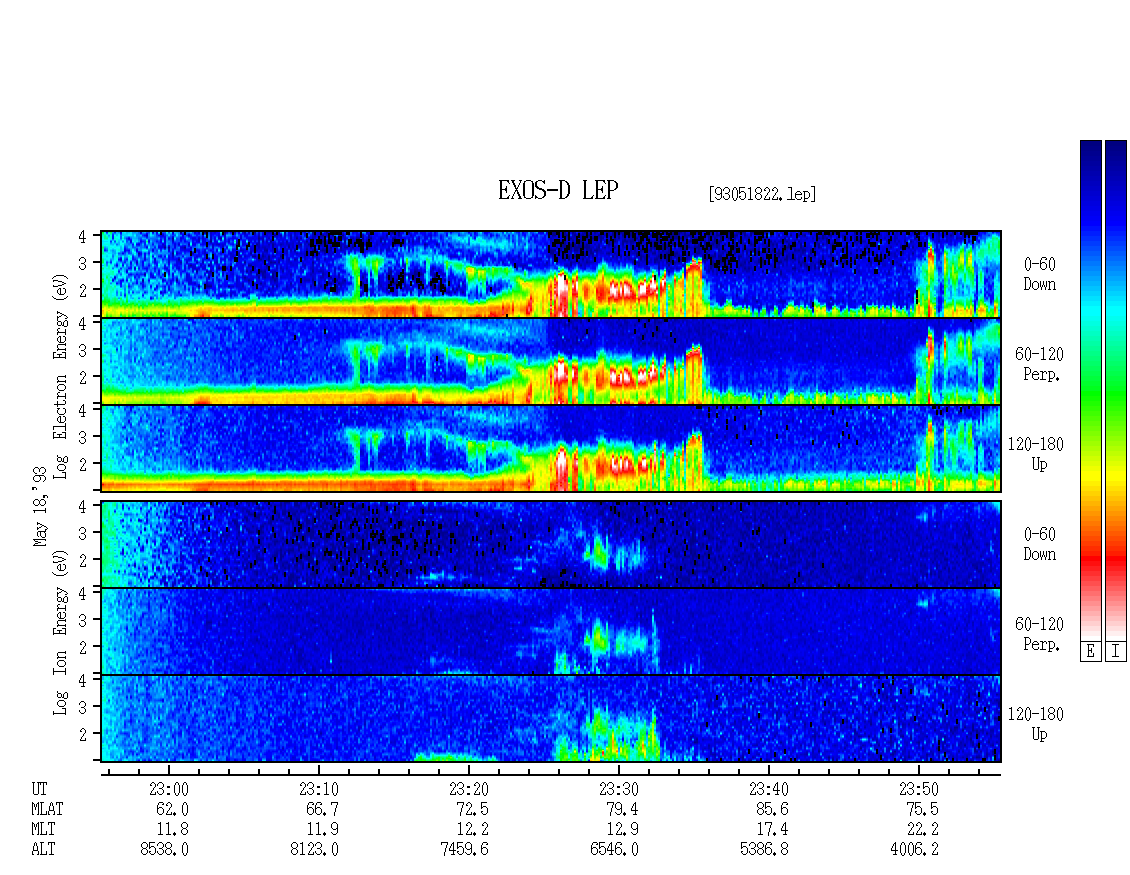Click the 23:10 UT tick label
The height and width of the screenshot is (875, 1130).
[319, 789]
